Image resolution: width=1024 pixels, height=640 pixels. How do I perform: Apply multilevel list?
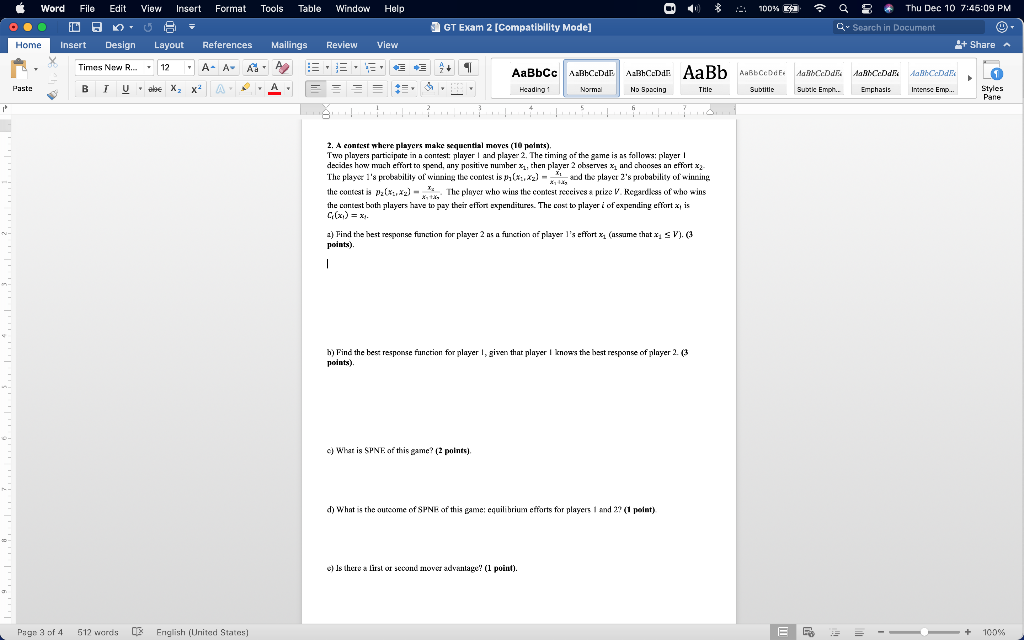click(370, 67)
